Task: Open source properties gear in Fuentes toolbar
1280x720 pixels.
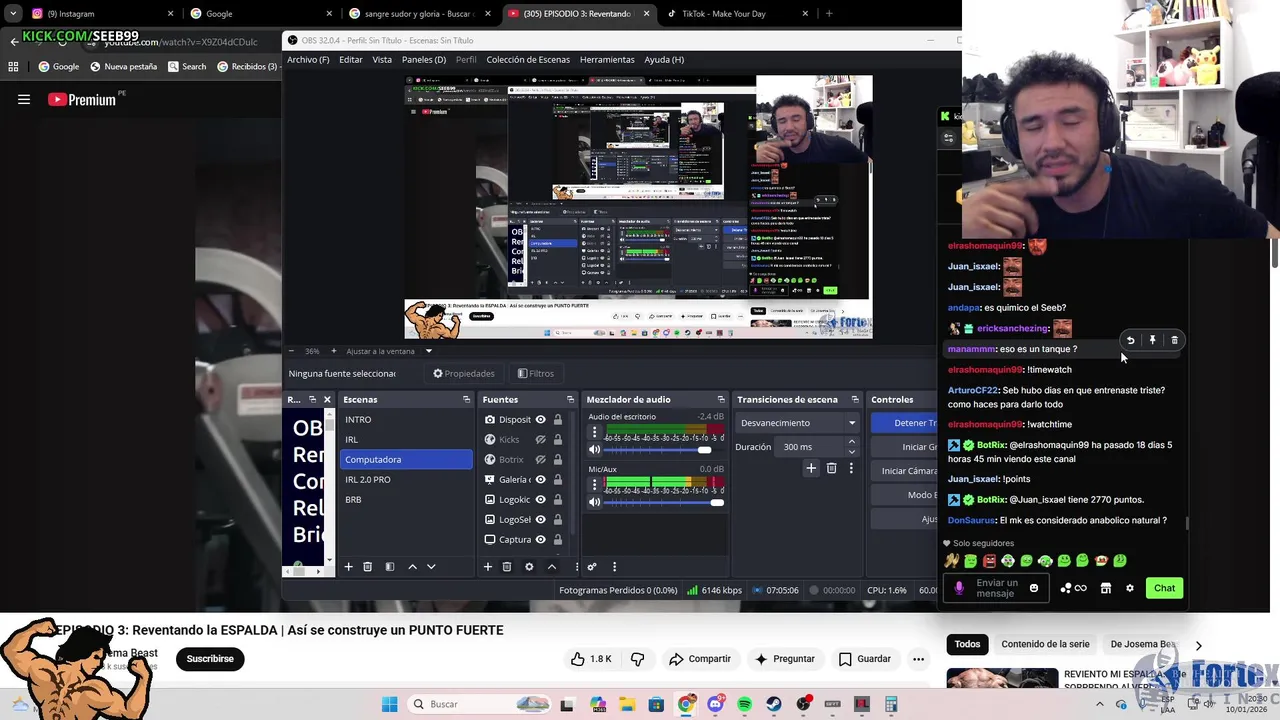Action: point(529,567)
